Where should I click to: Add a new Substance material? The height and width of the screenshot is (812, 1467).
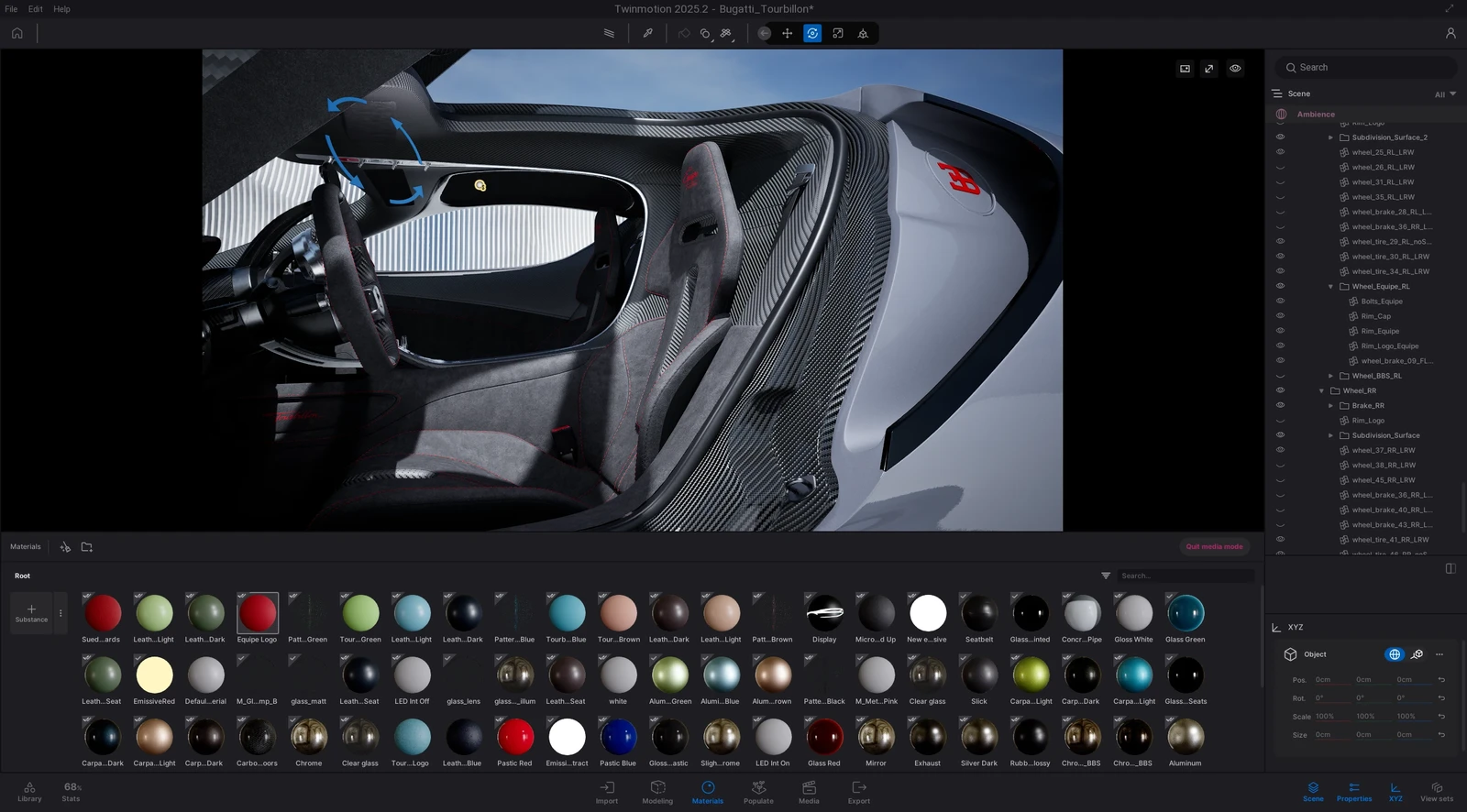pyautogui.click(x=31, y=613)
